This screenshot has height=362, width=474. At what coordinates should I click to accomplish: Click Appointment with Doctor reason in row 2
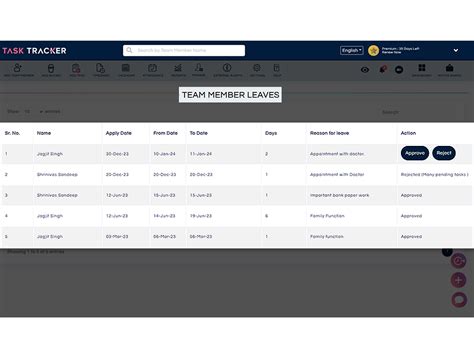pos(337,175)
